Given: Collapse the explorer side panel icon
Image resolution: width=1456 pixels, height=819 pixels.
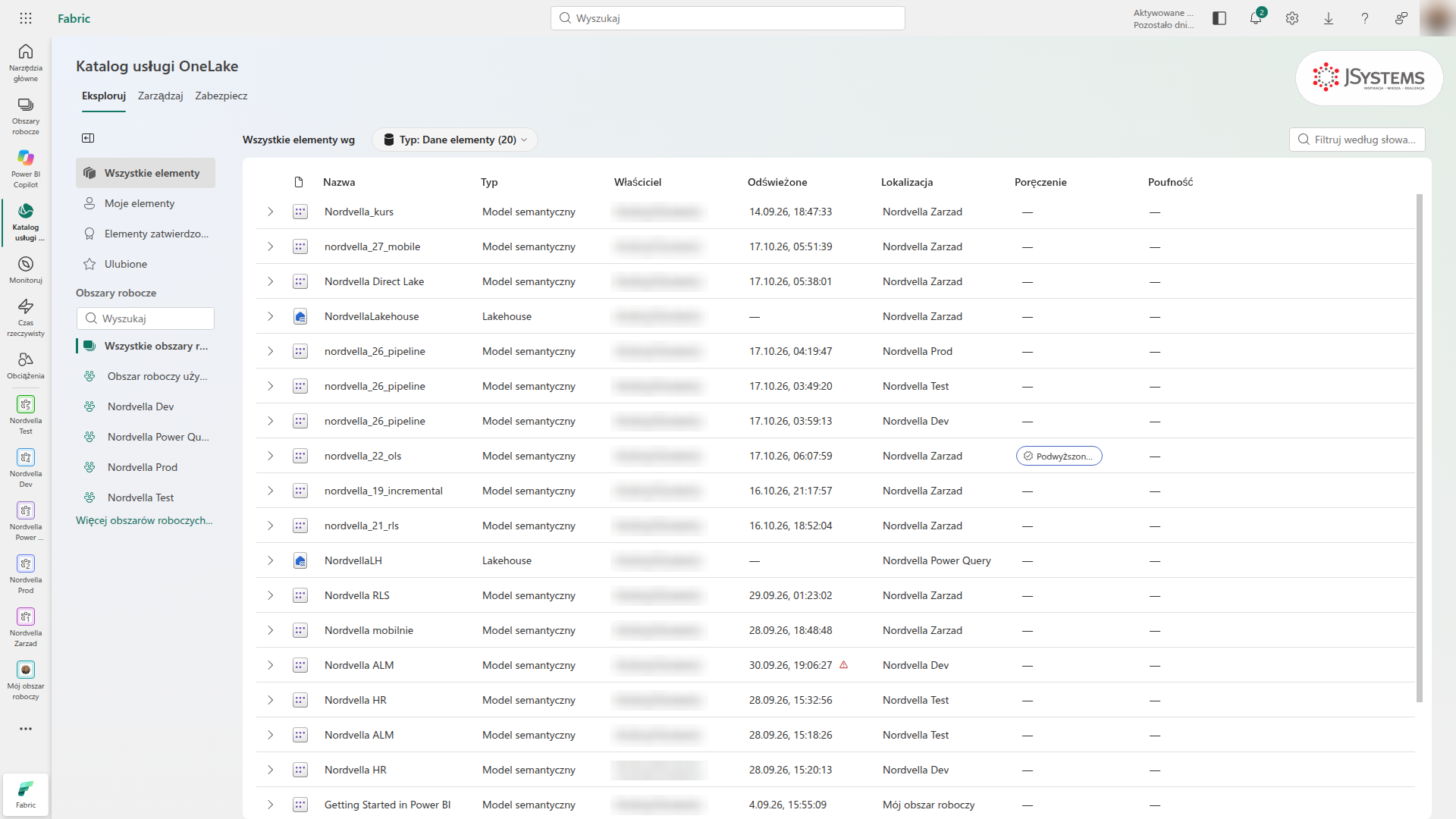Looking at the screenshot, I should click(x=88, y=138).
